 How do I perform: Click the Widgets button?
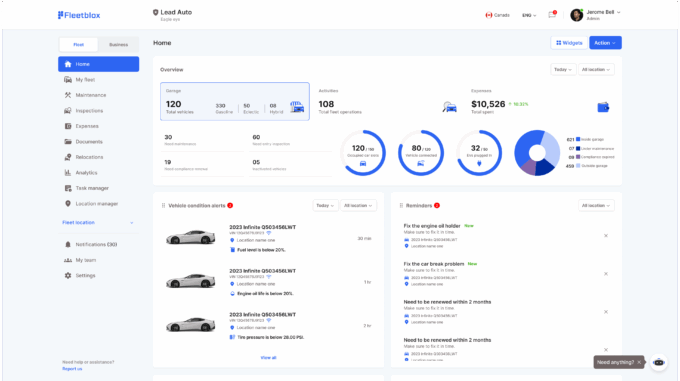pyautogui.click(x=569, y=43)
